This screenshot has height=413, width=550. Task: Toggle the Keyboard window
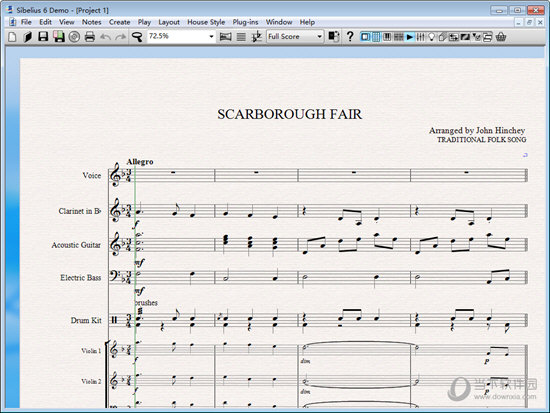coord(387,36)
